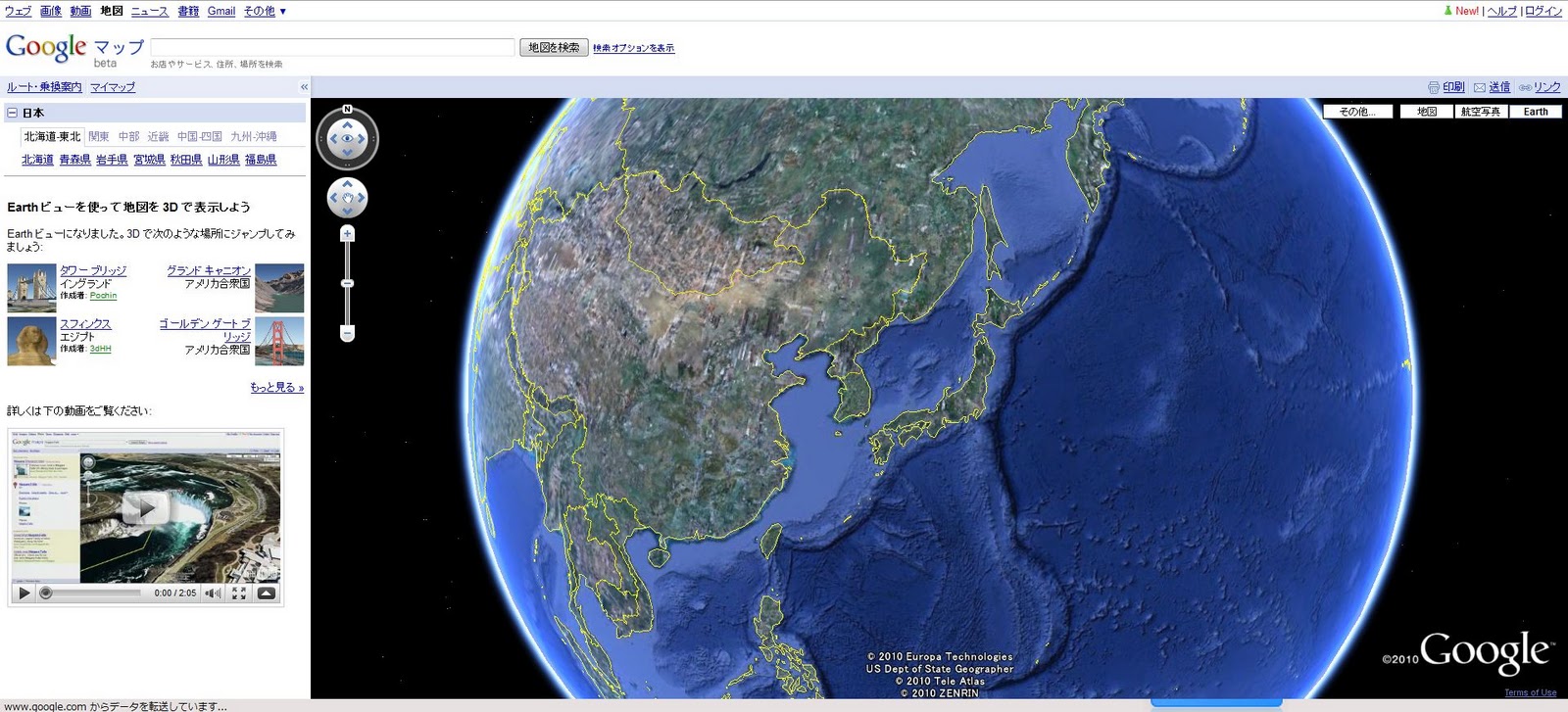Image resolution: width=1568 pixels, height=712 pixels.
Task: Select the 近畿 region tab
Action: (x=158, y=136)
